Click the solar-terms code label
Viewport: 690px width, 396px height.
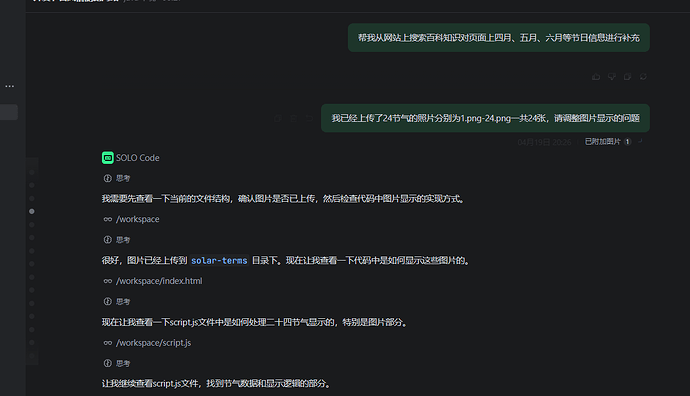click(x=219, y=260)
